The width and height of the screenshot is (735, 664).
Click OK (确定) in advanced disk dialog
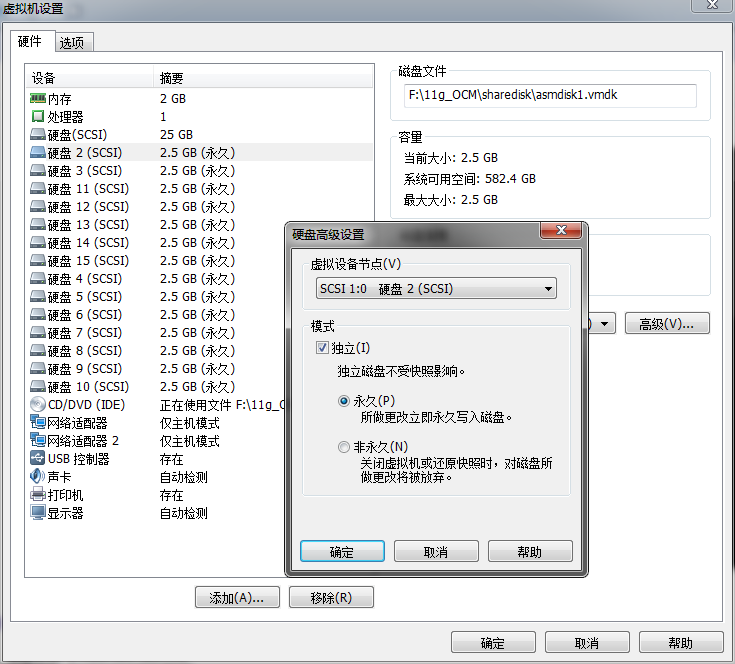pyautogui.click(x=342, y=552)
